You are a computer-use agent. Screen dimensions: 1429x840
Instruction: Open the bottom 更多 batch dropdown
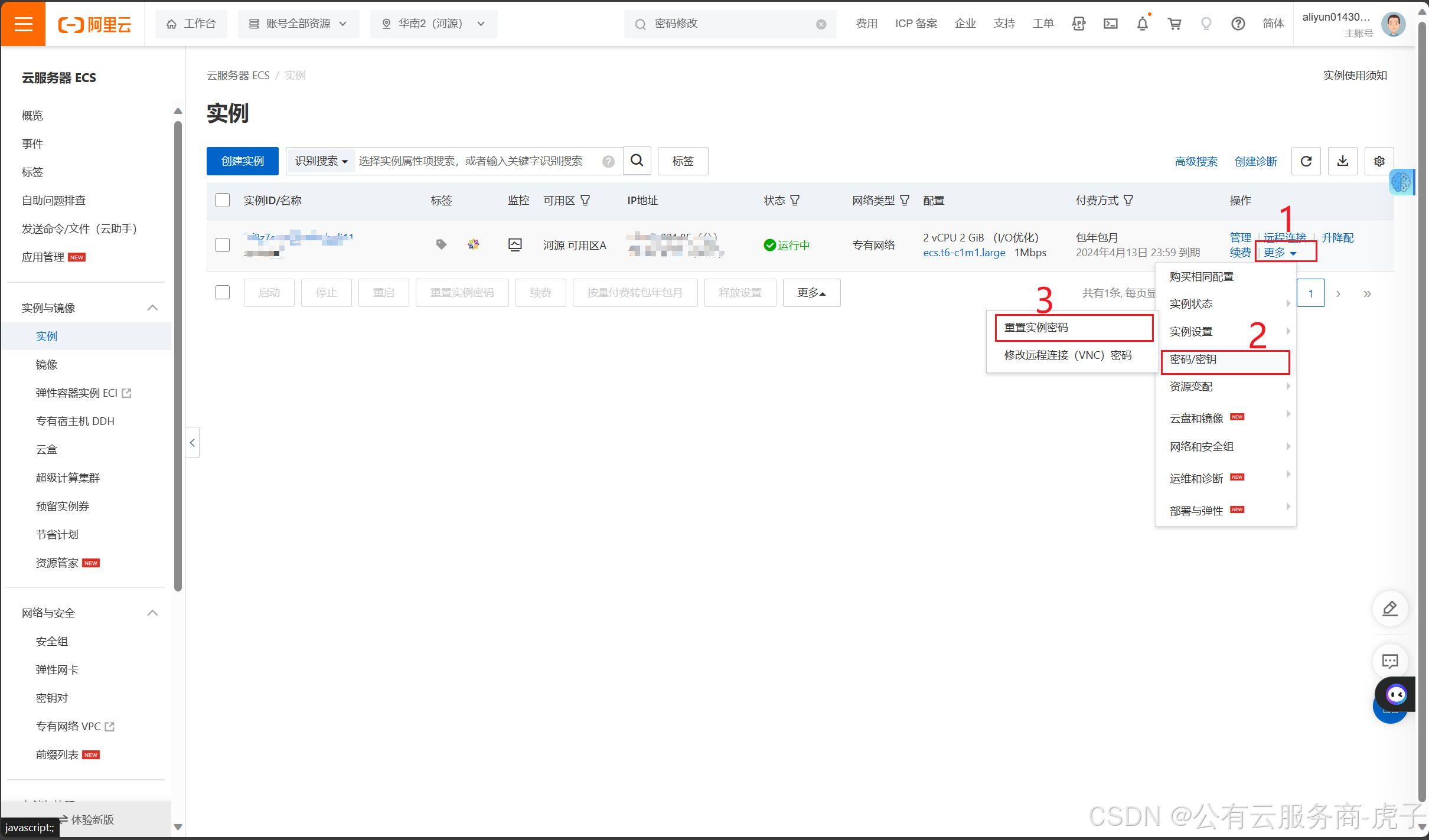(x=811, y=293)
